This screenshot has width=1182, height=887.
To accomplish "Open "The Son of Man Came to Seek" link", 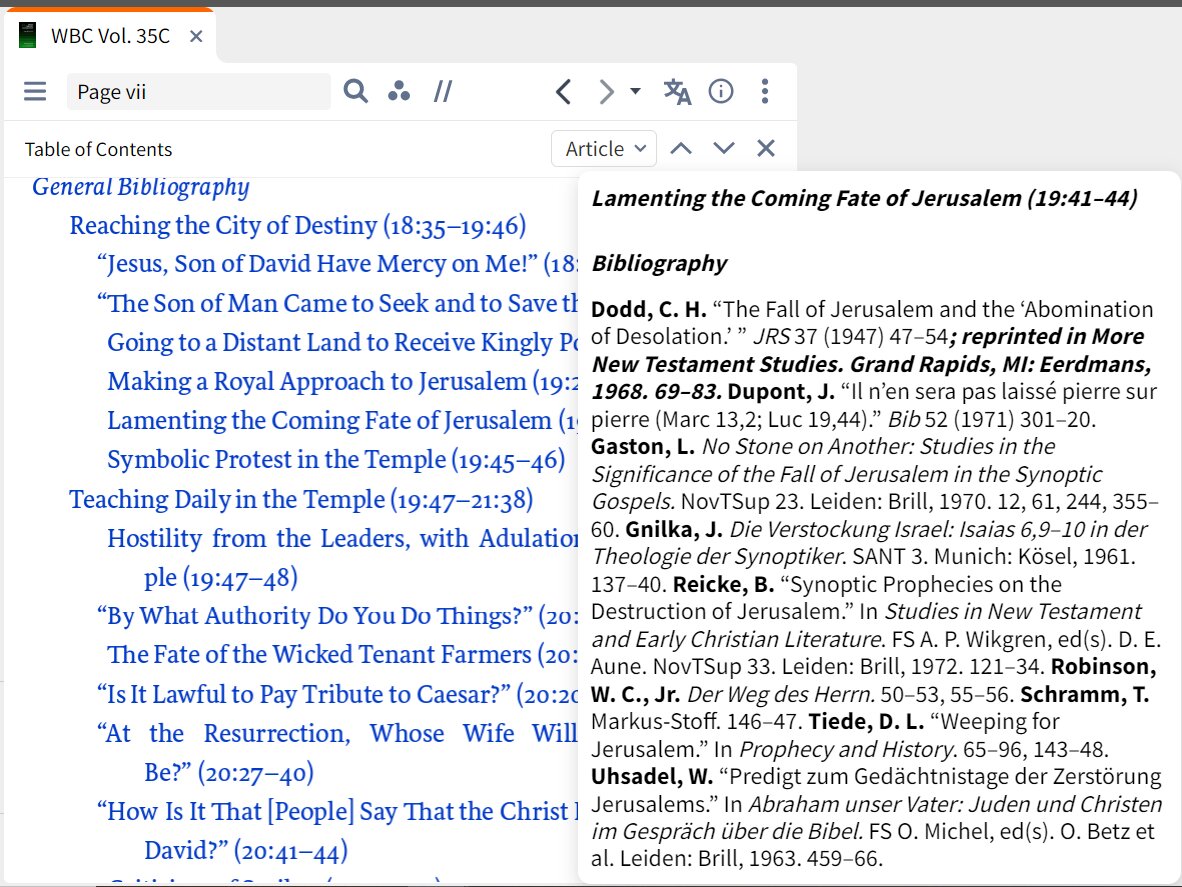I will [337, 303].
